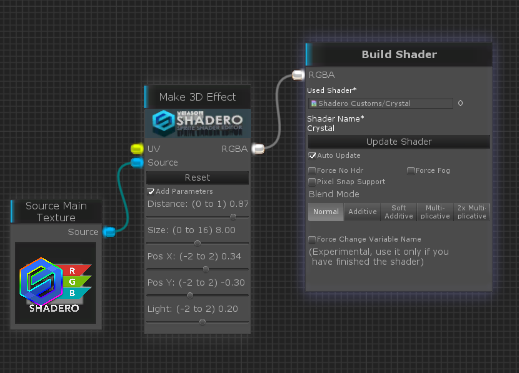Click the RGBA input connector on Build Shader
This screenshot has width=519, height=373.
point(298,75)
